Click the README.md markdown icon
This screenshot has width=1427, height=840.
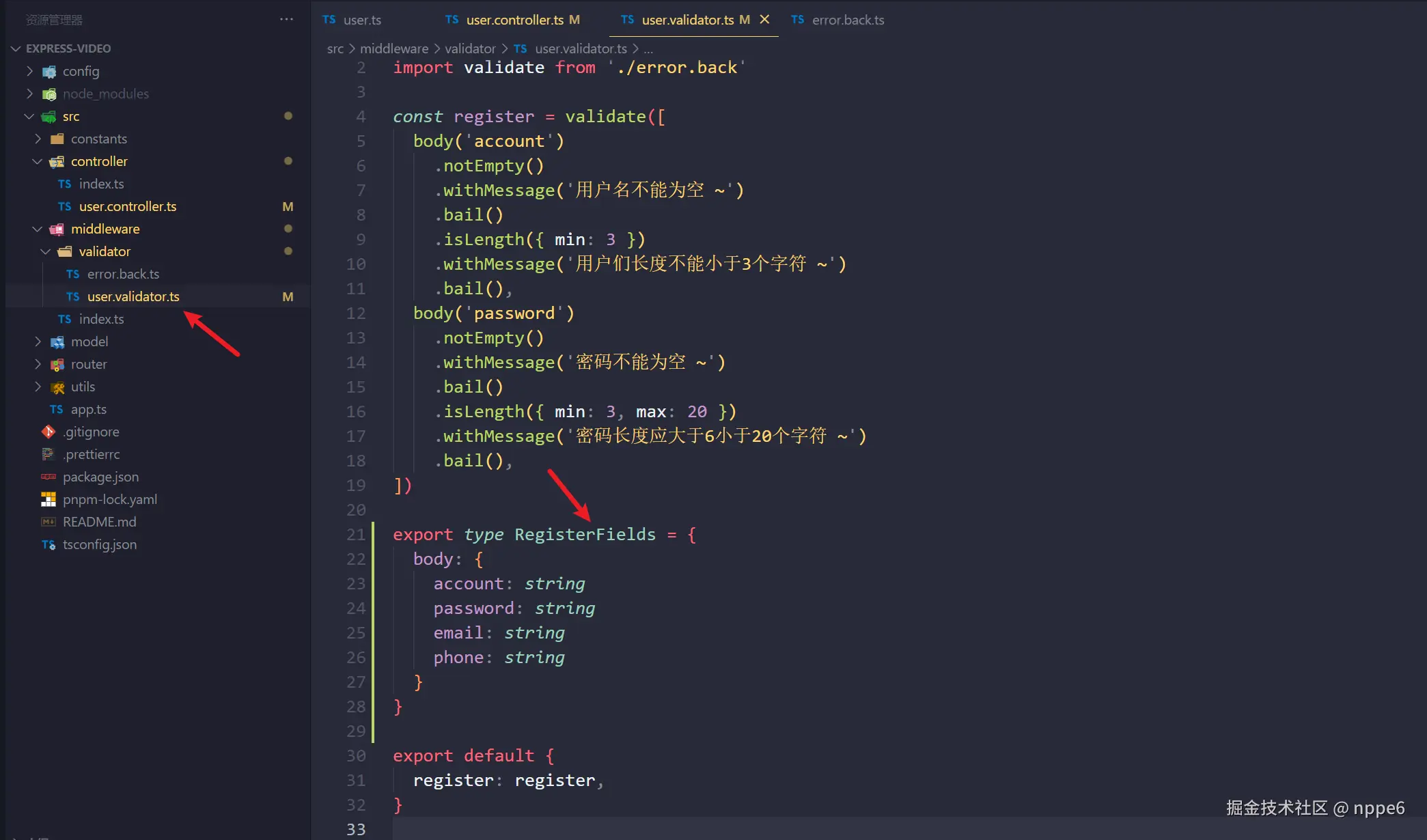pyautogui.click(x=49, y=522)
